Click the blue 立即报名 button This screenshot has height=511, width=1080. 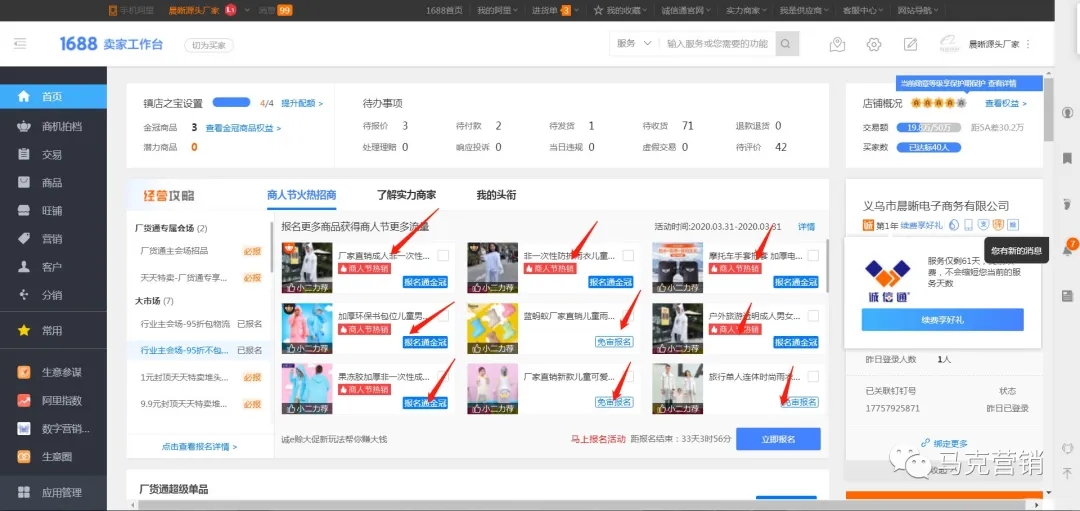tap(778, 439)
